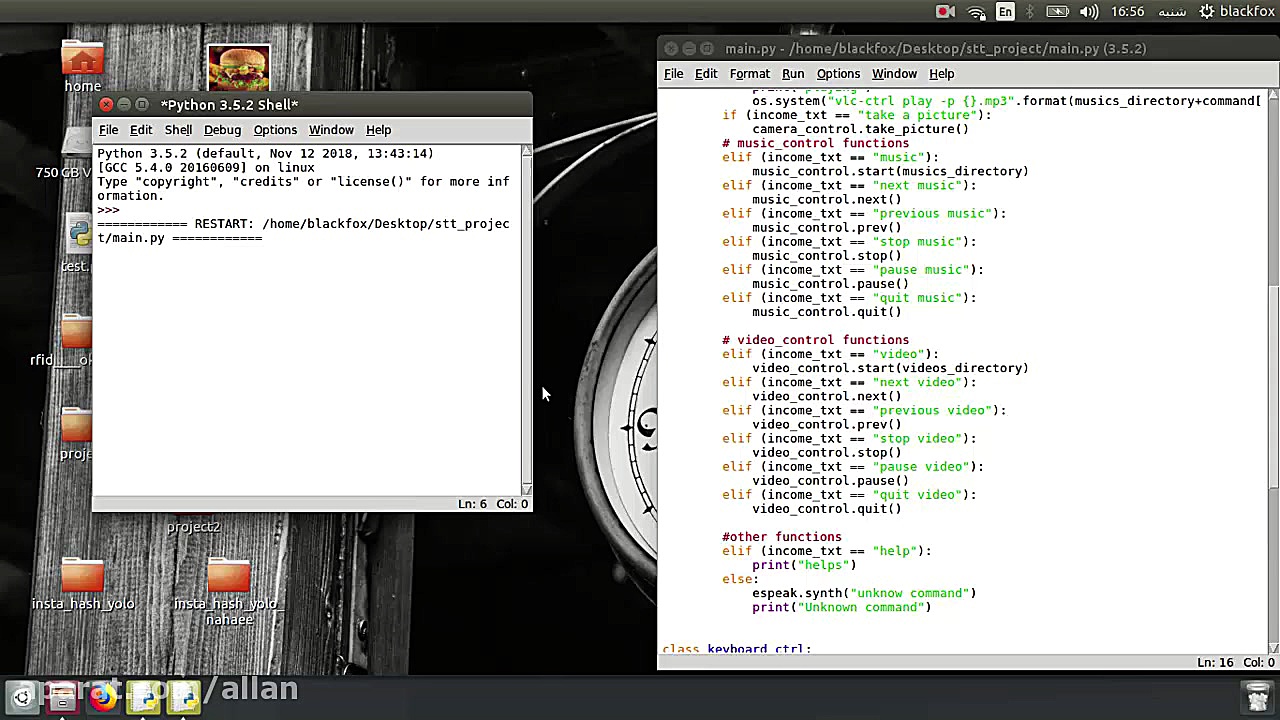
Task: Open the sound volume indicator
Action: (1089, 12)
